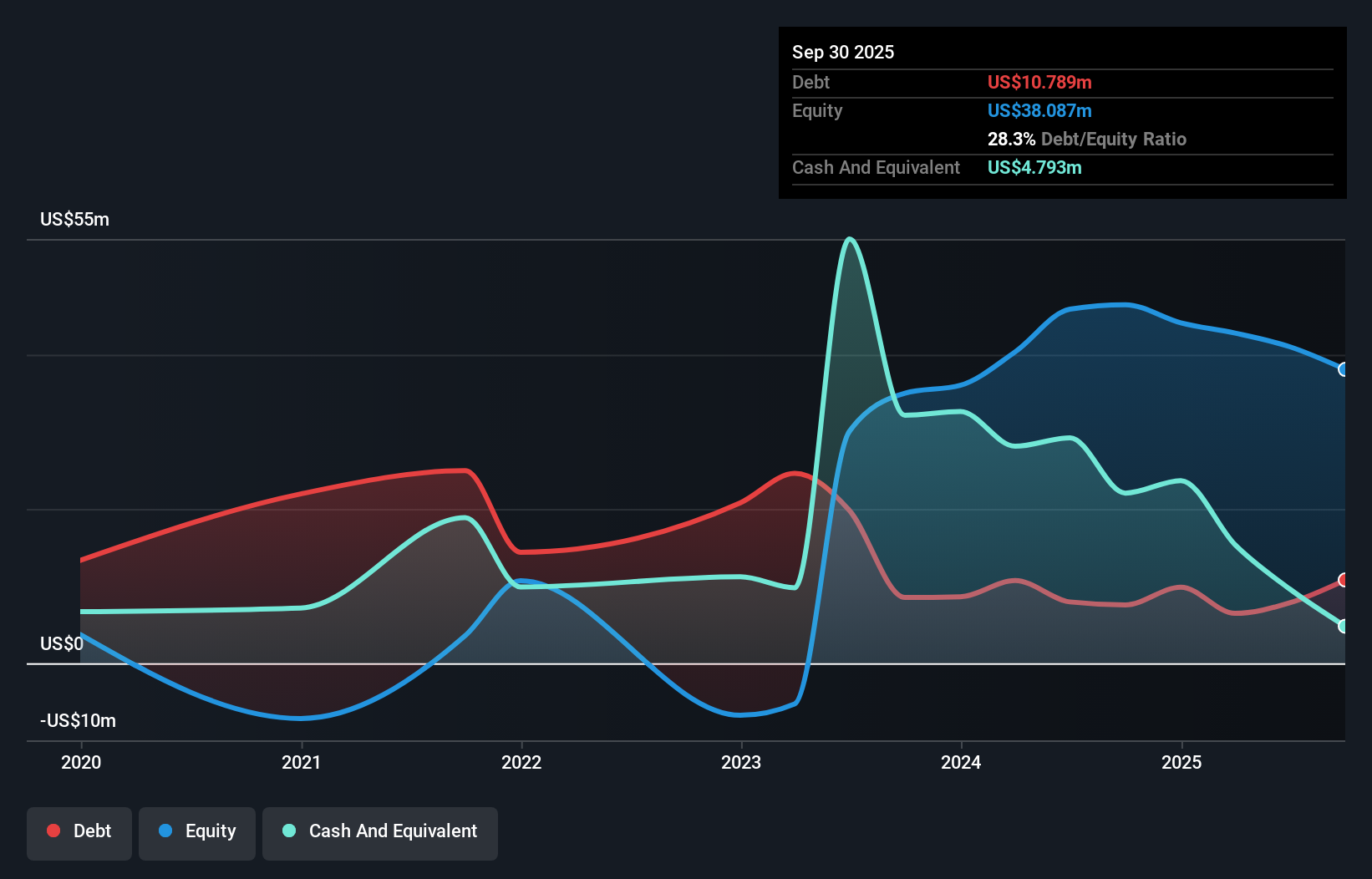
Task: Toggle the Equity series visibility
Action: pyautogui.click(x=197, y=831)
